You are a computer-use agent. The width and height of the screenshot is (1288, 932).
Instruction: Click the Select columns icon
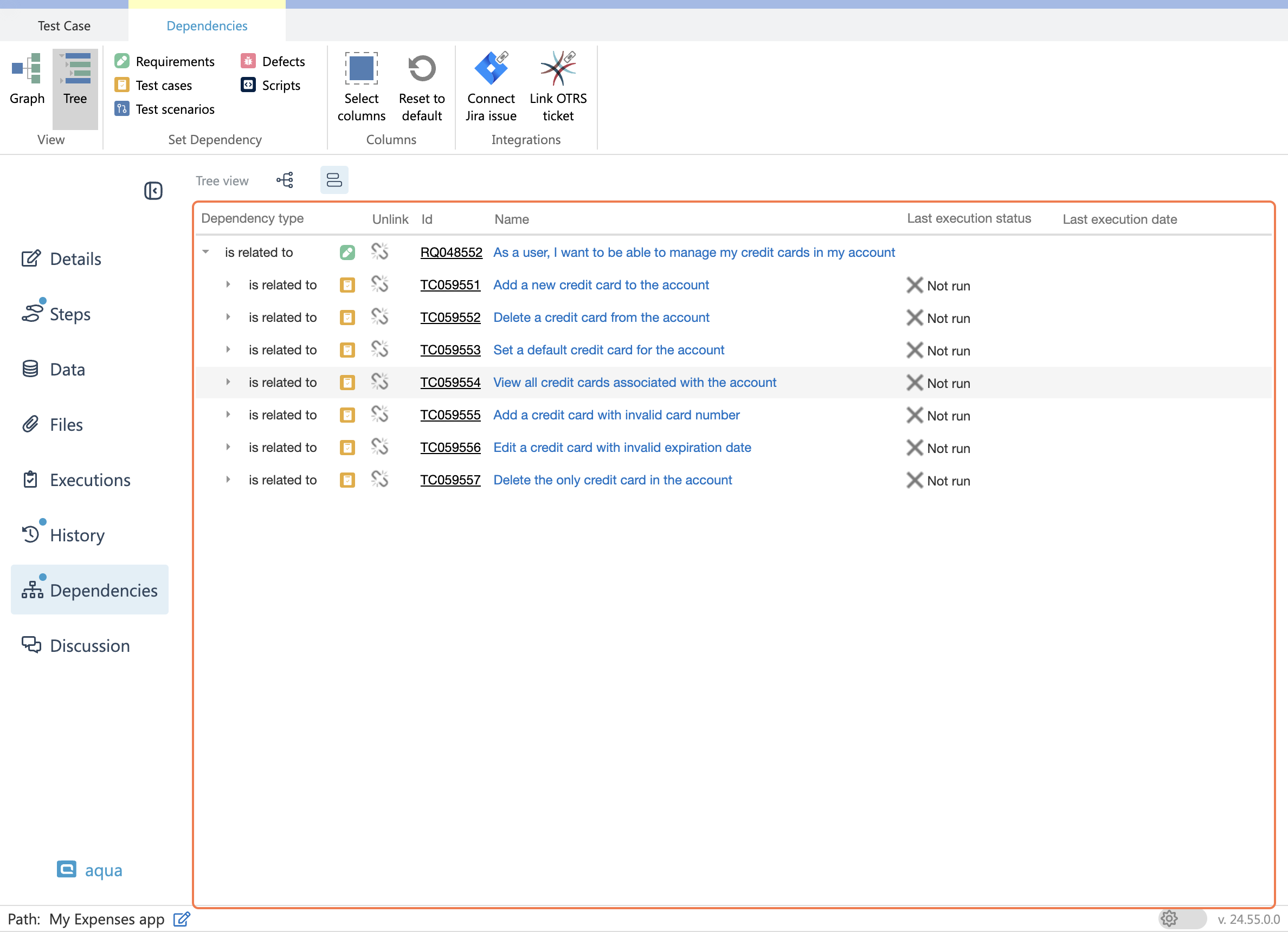[x=361, y=69]
